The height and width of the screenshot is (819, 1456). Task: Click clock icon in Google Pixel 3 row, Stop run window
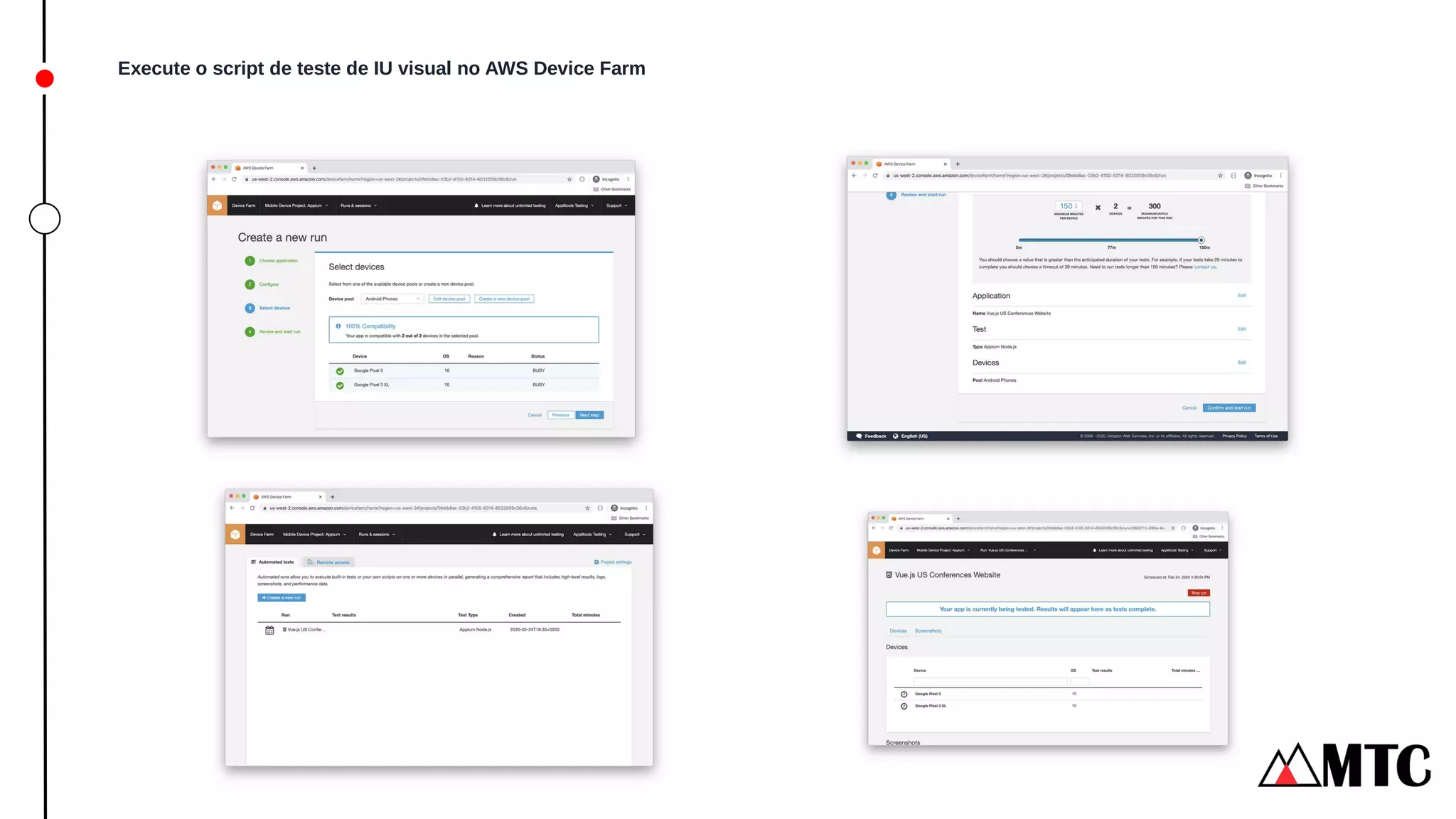(x=904, y=694)
